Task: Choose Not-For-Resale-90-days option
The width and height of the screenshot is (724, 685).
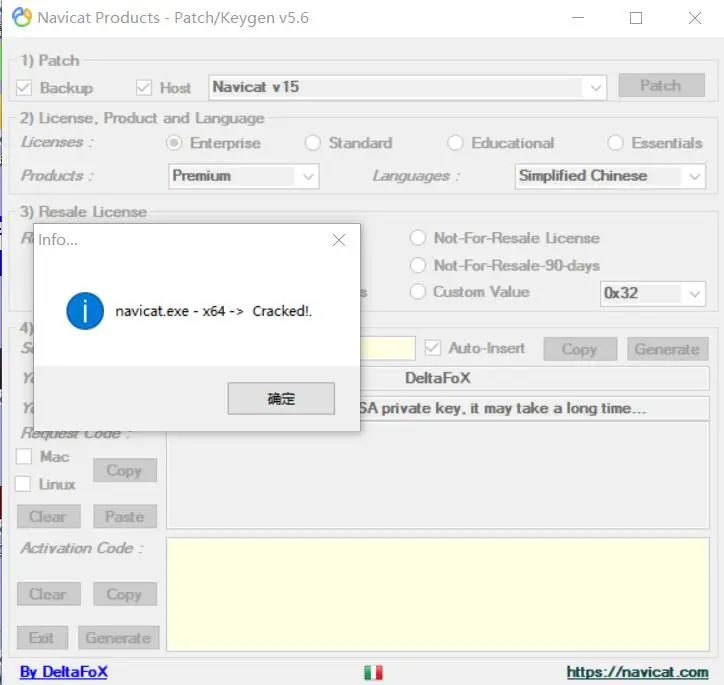Action: (x=418, y=265)
